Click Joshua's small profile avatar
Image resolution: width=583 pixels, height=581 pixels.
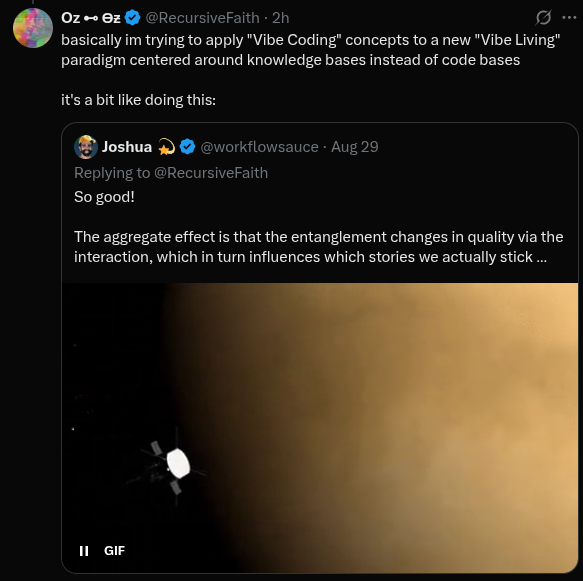point(86,147)
